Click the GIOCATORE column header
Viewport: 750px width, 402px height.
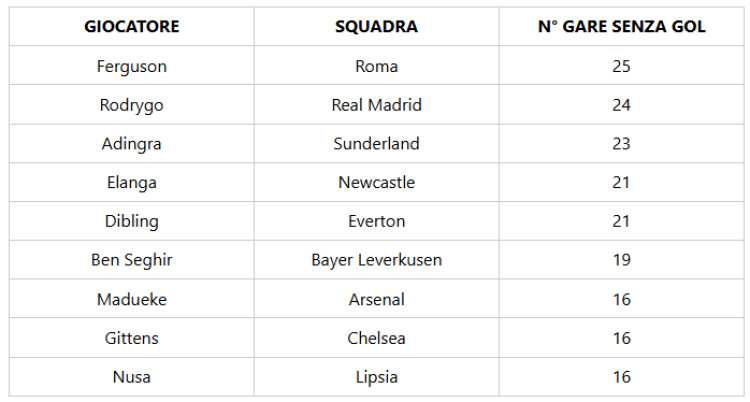coord(132,27)
